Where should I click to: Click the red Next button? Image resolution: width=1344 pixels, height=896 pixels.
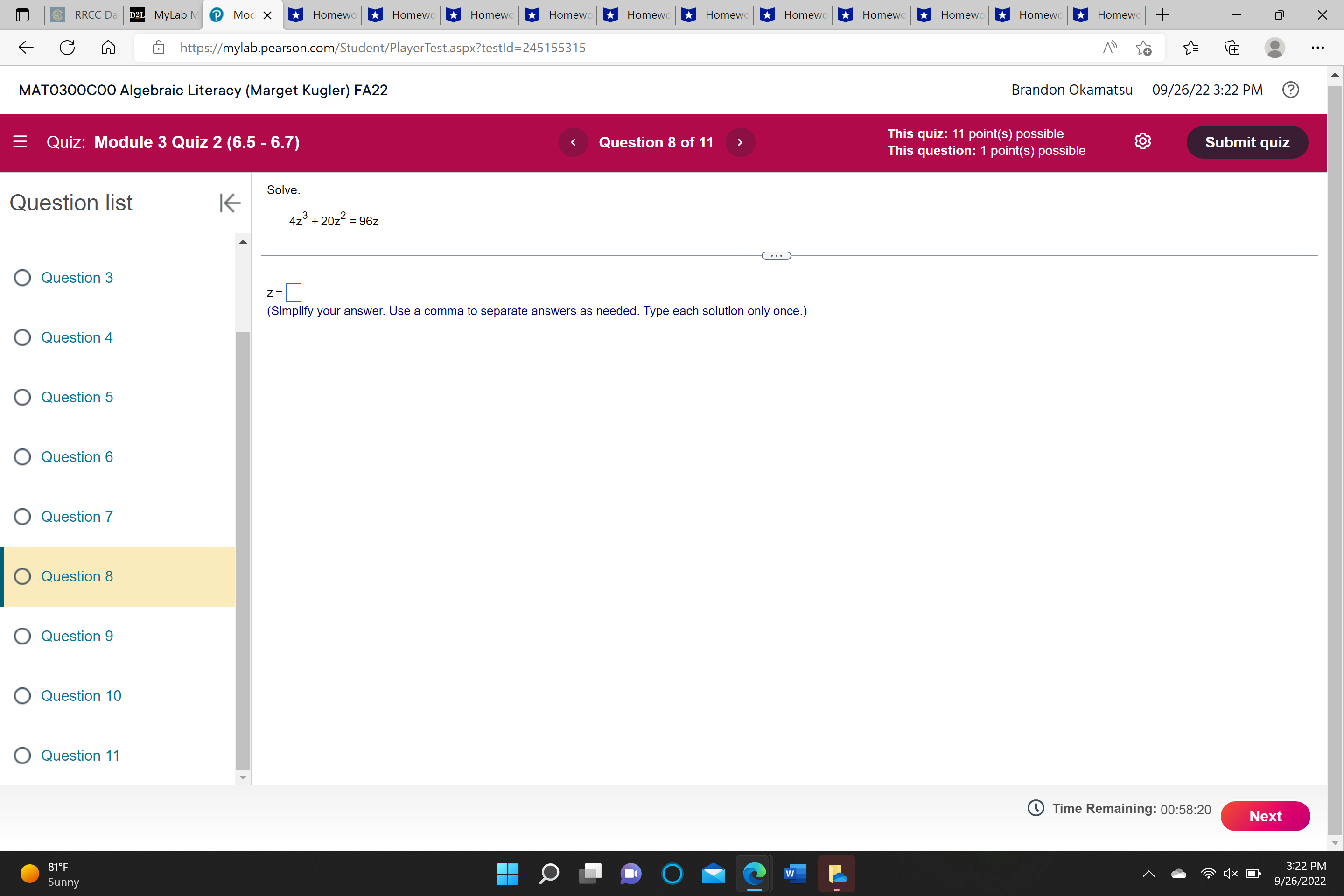[1265, 816]
